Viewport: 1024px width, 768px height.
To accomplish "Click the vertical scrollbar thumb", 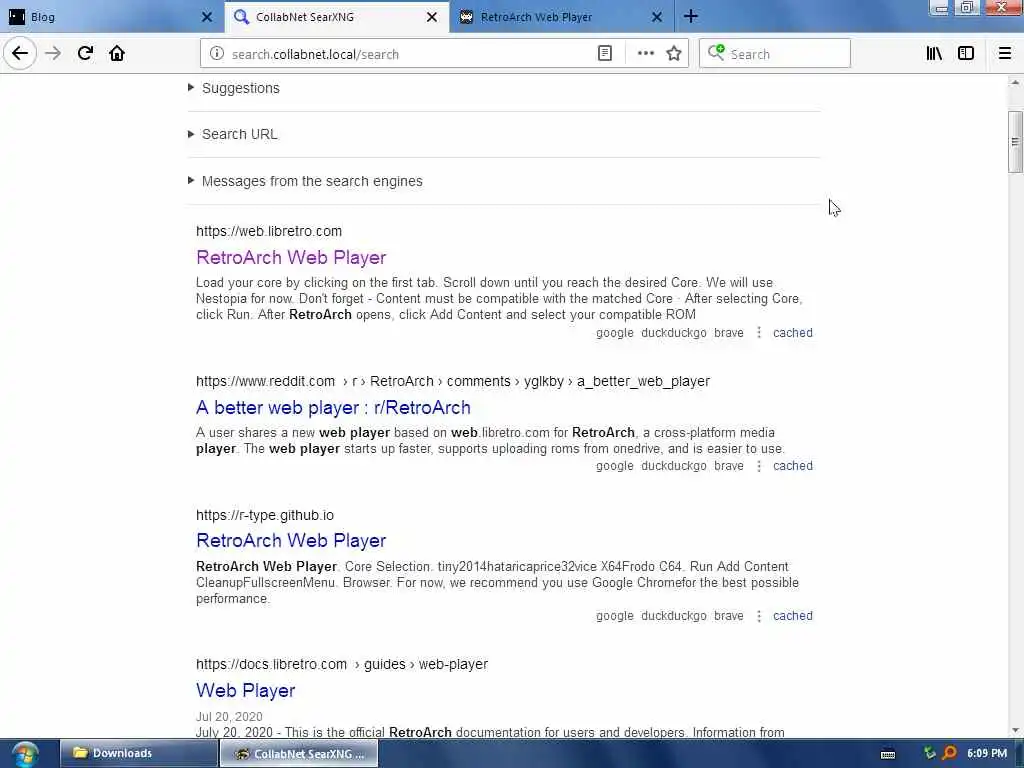I will pyautogui.click(x=1015, y=142).
